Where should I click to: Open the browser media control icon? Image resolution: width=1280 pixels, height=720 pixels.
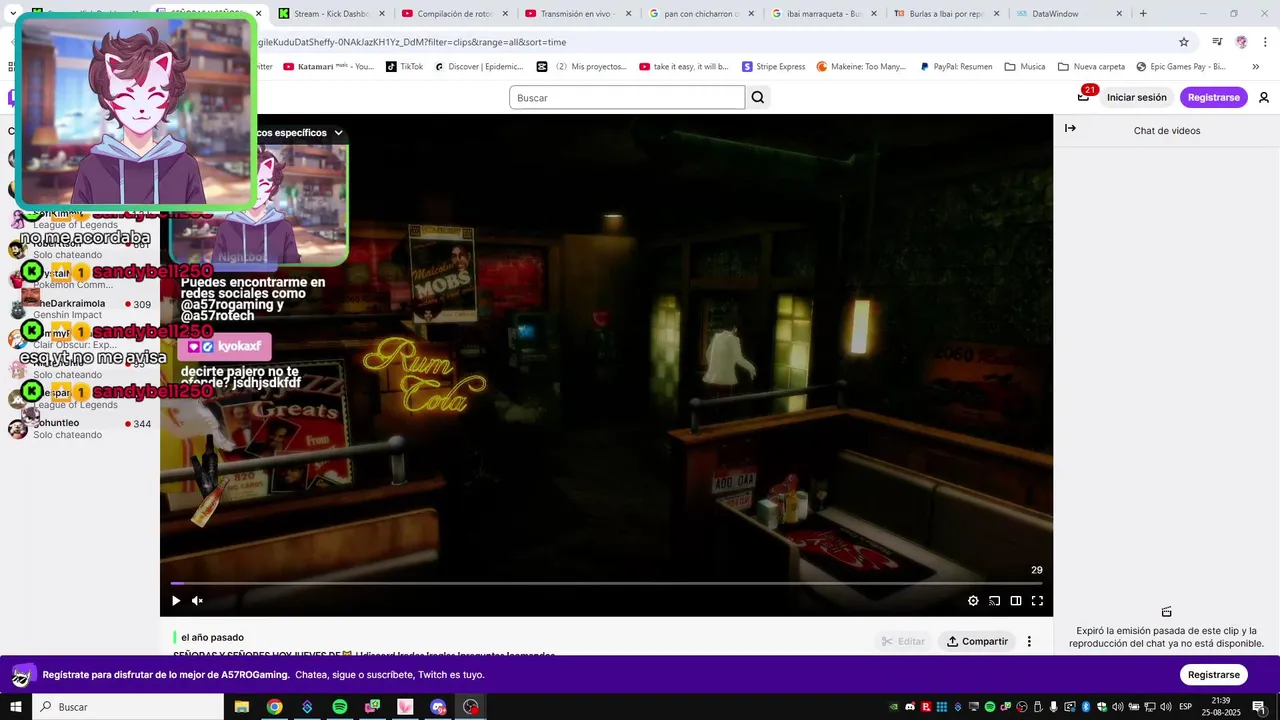pos(1217,42)
